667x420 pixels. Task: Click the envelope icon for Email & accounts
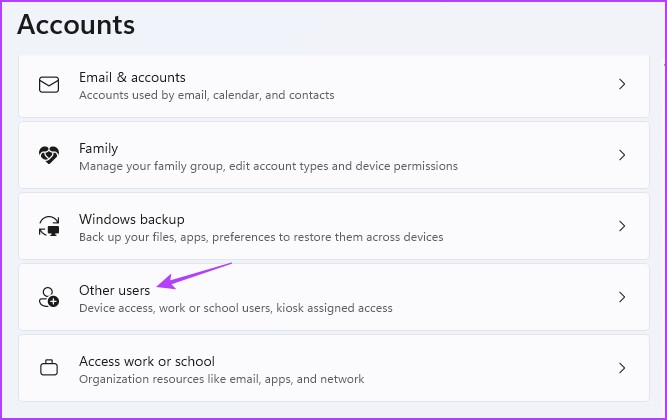49,85
